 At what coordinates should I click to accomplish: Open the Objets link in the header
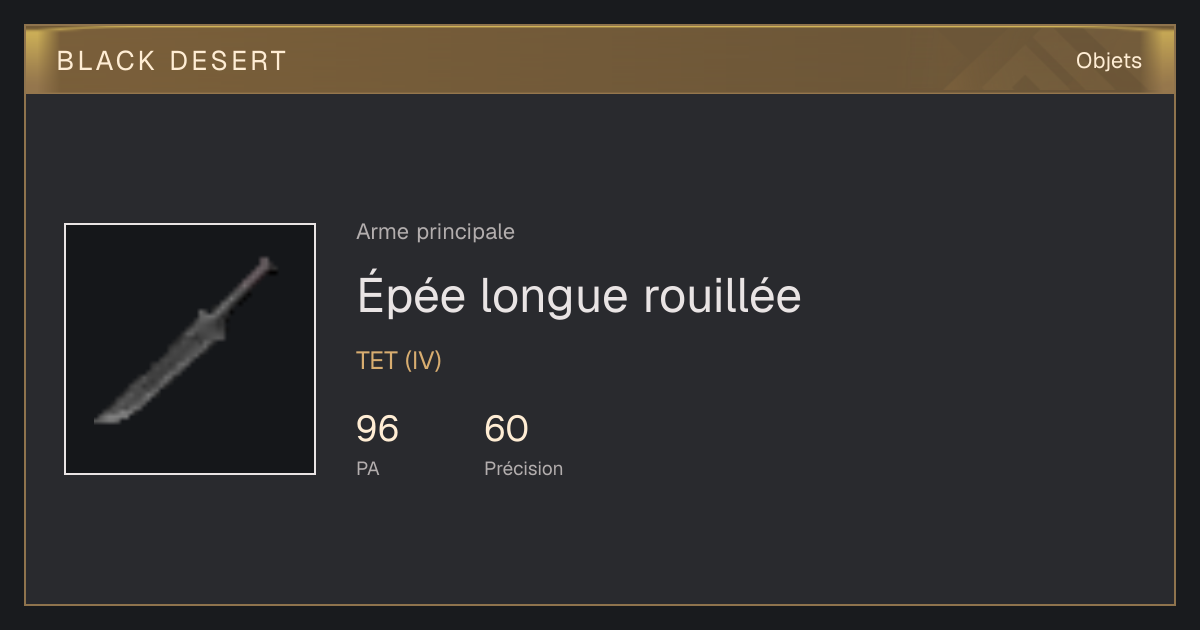(1109, 61)
